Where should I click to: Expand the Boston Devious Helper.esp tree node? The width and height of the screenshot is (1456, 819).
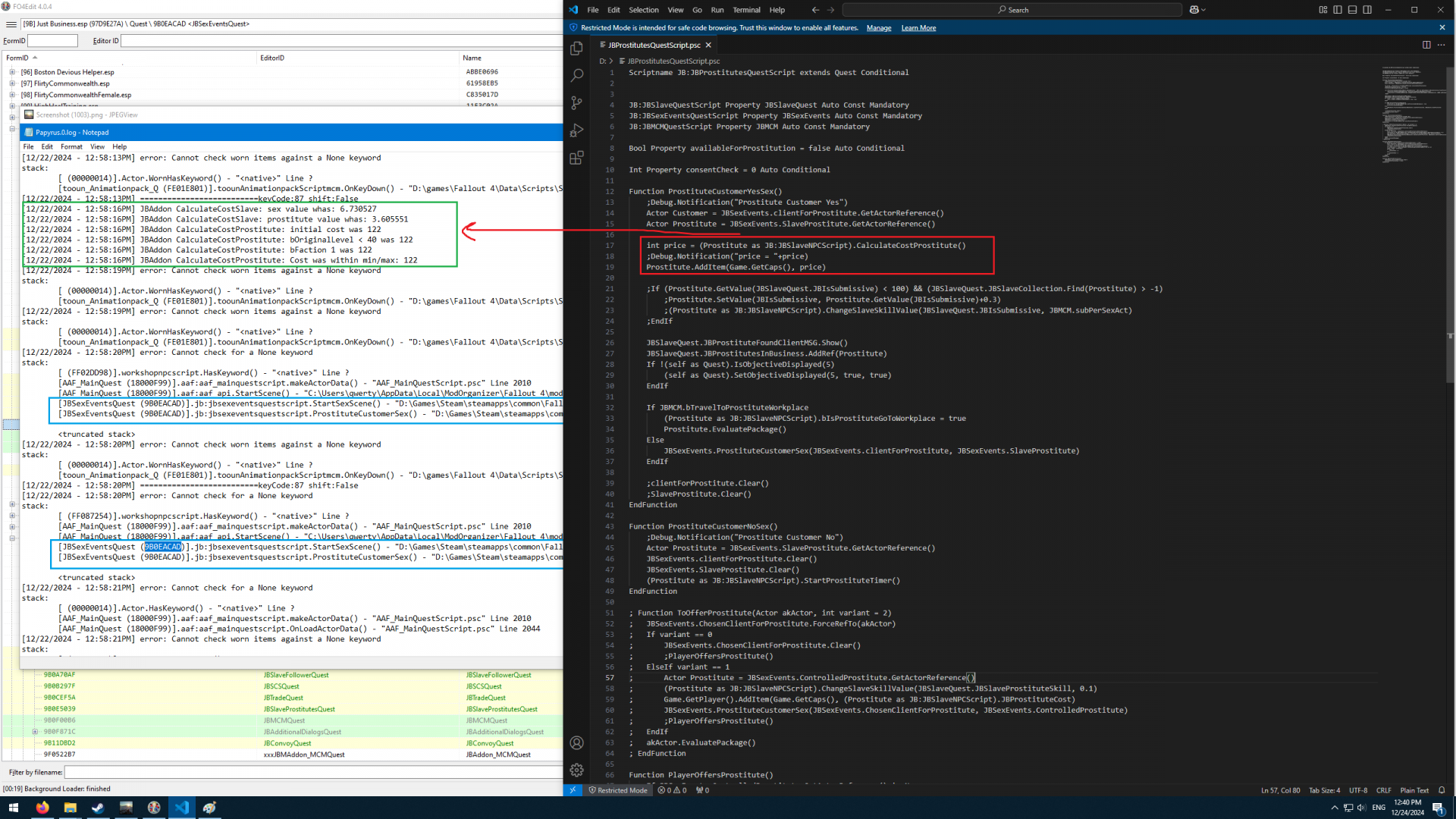tap(12, 72)
